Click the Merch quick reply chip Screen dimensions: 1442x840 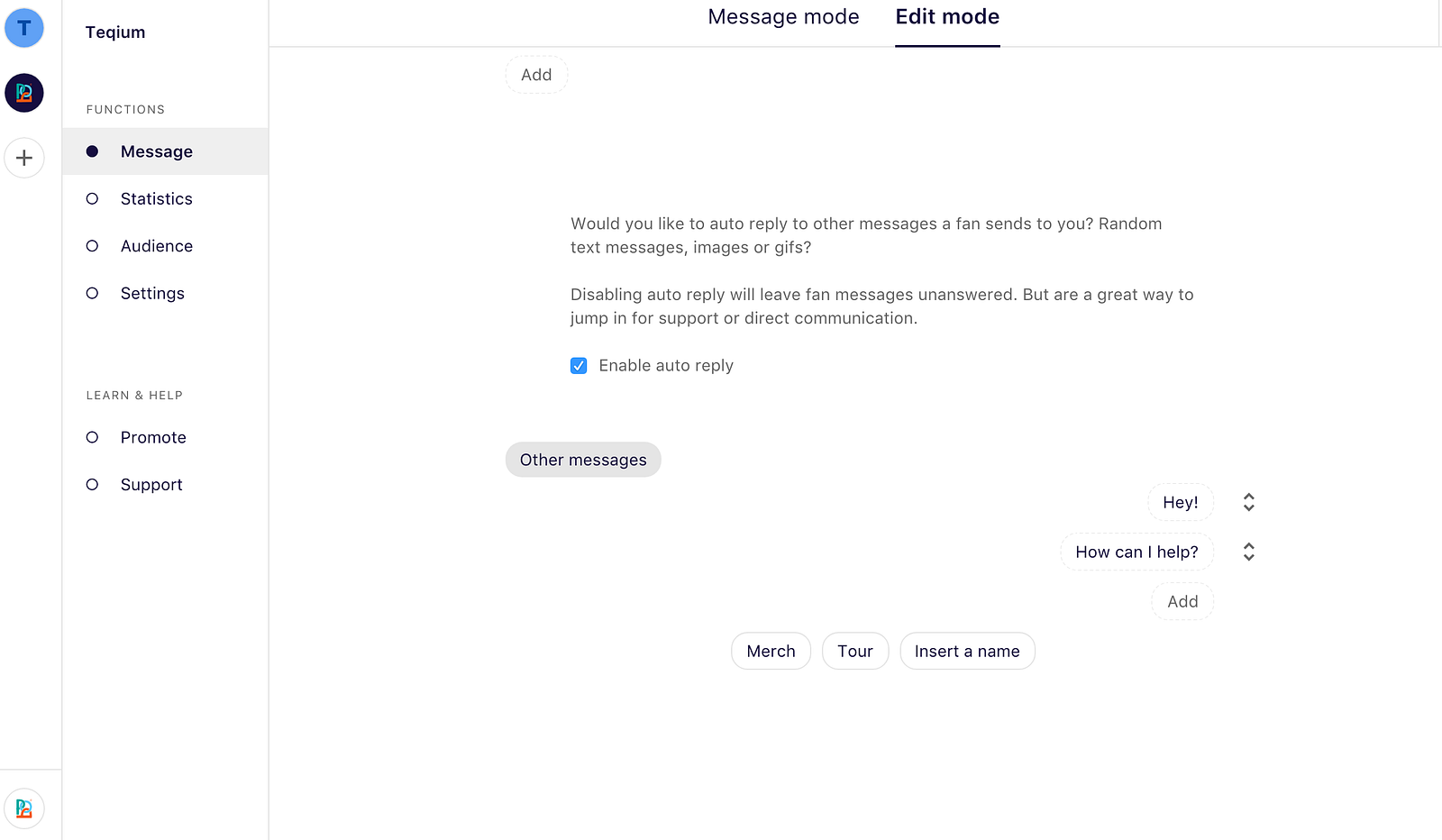click(771, 652)
